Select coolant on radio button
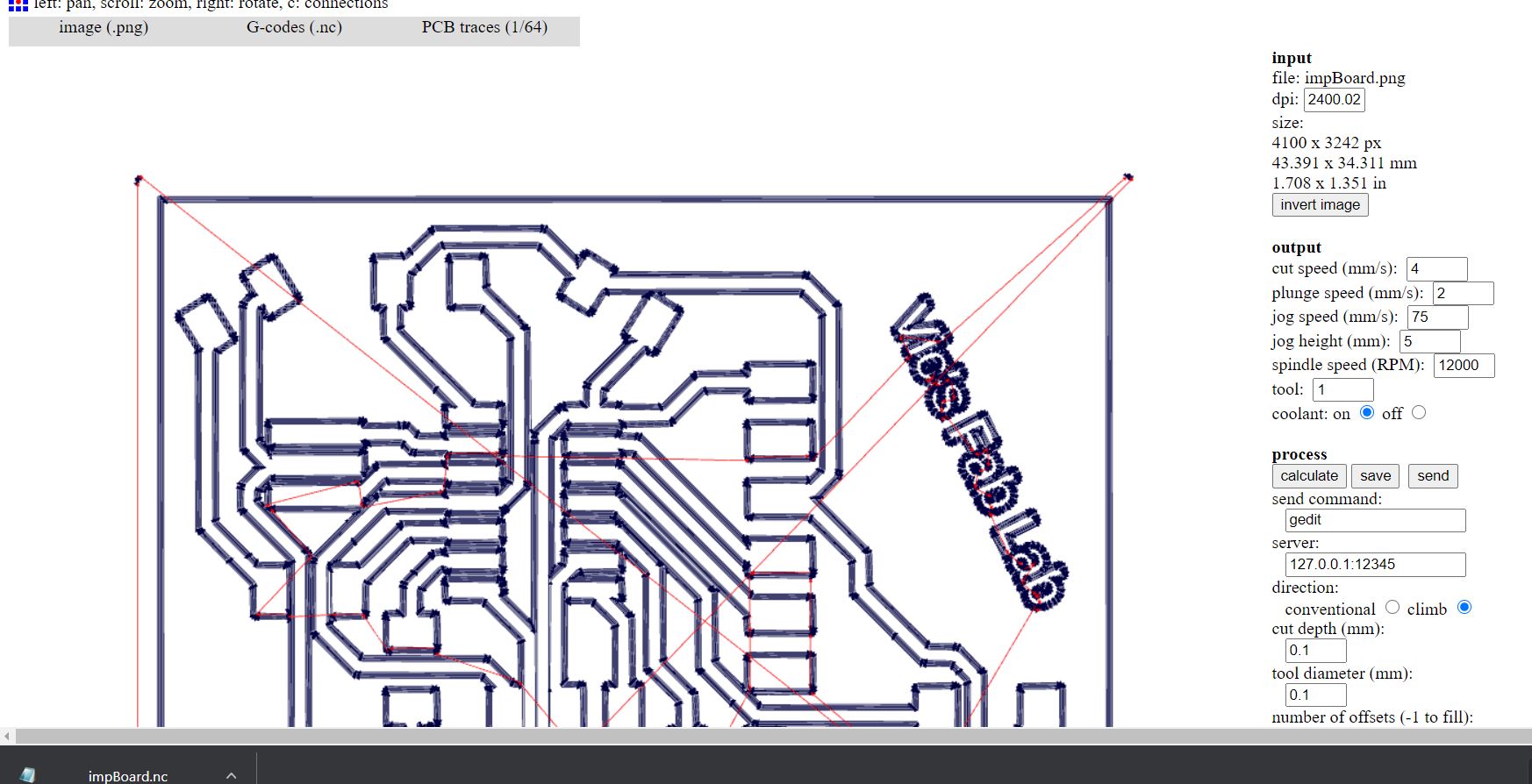The image size is (1532, 784). pyautogui.click(x=1367, y=412)
